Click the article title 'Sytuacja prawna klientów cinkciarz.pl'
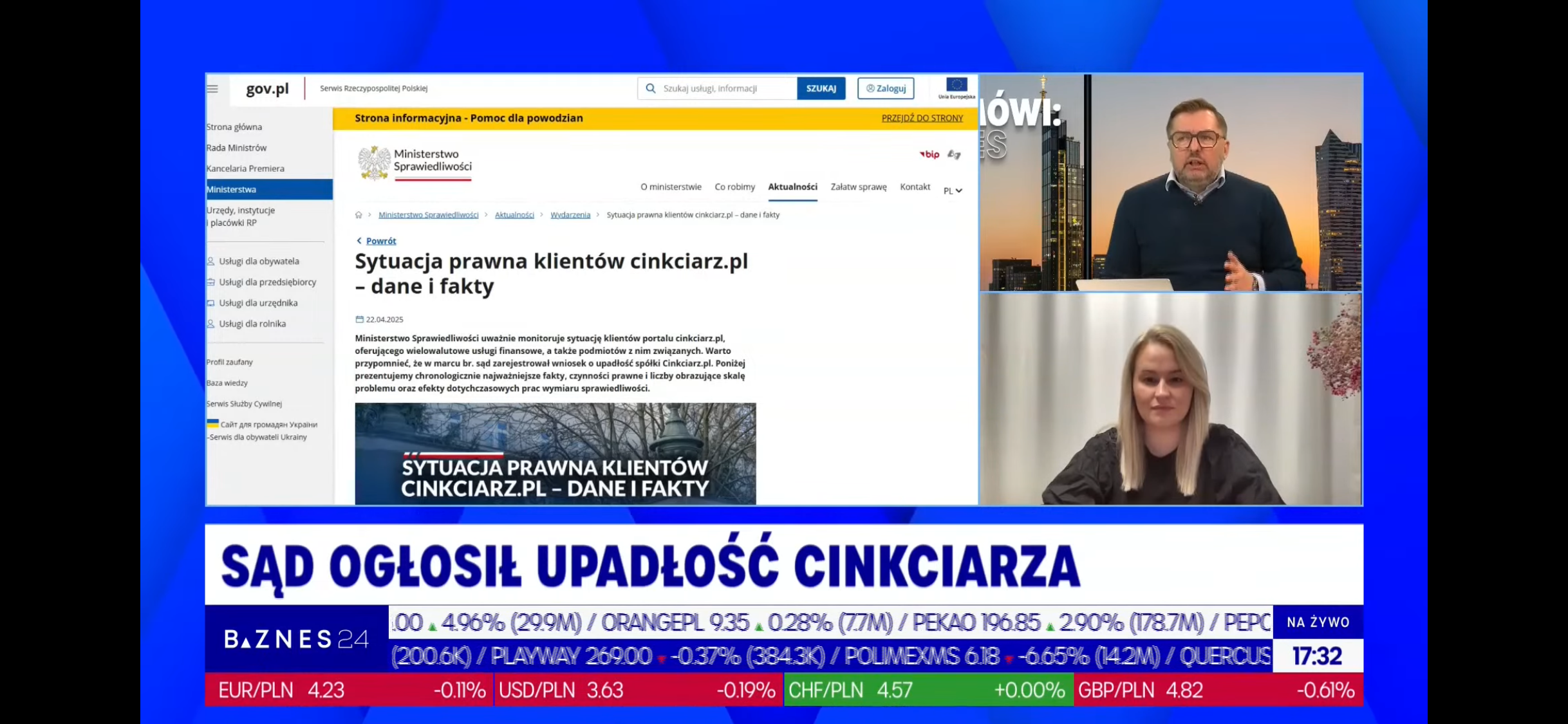1568x724 pixels. point(552,274)
